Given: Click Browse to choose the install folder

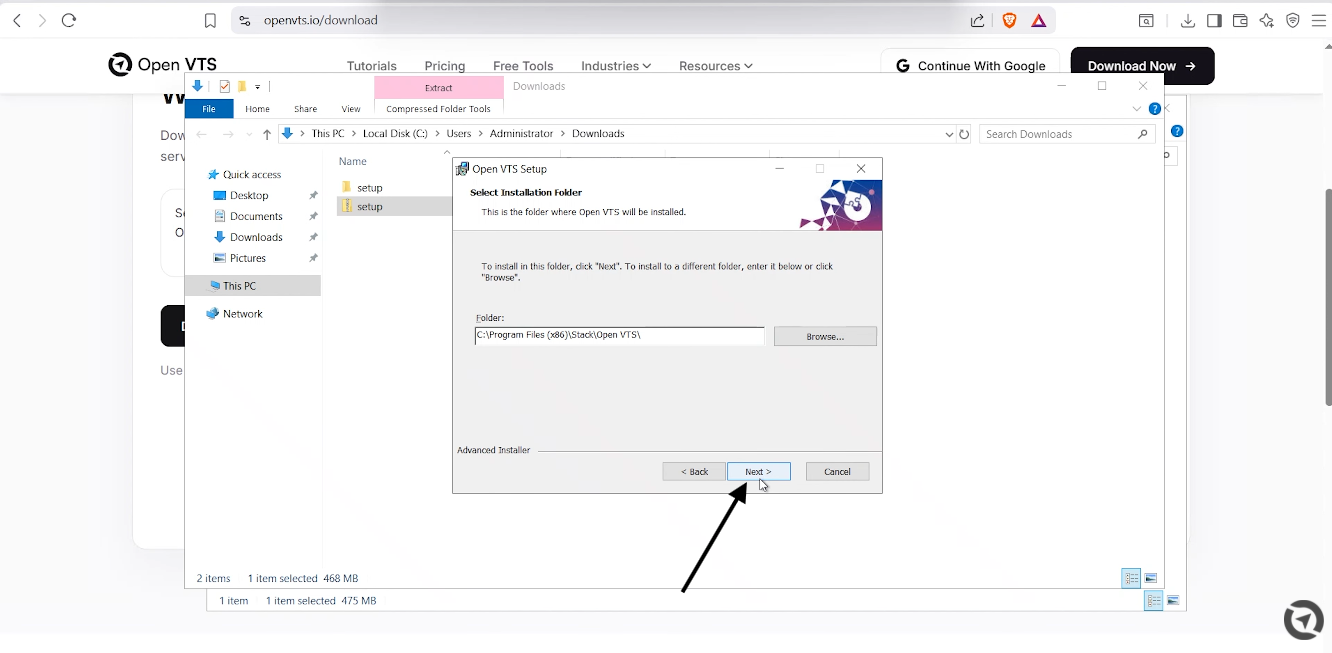Looking at the screenshot, I should point(825,336).
